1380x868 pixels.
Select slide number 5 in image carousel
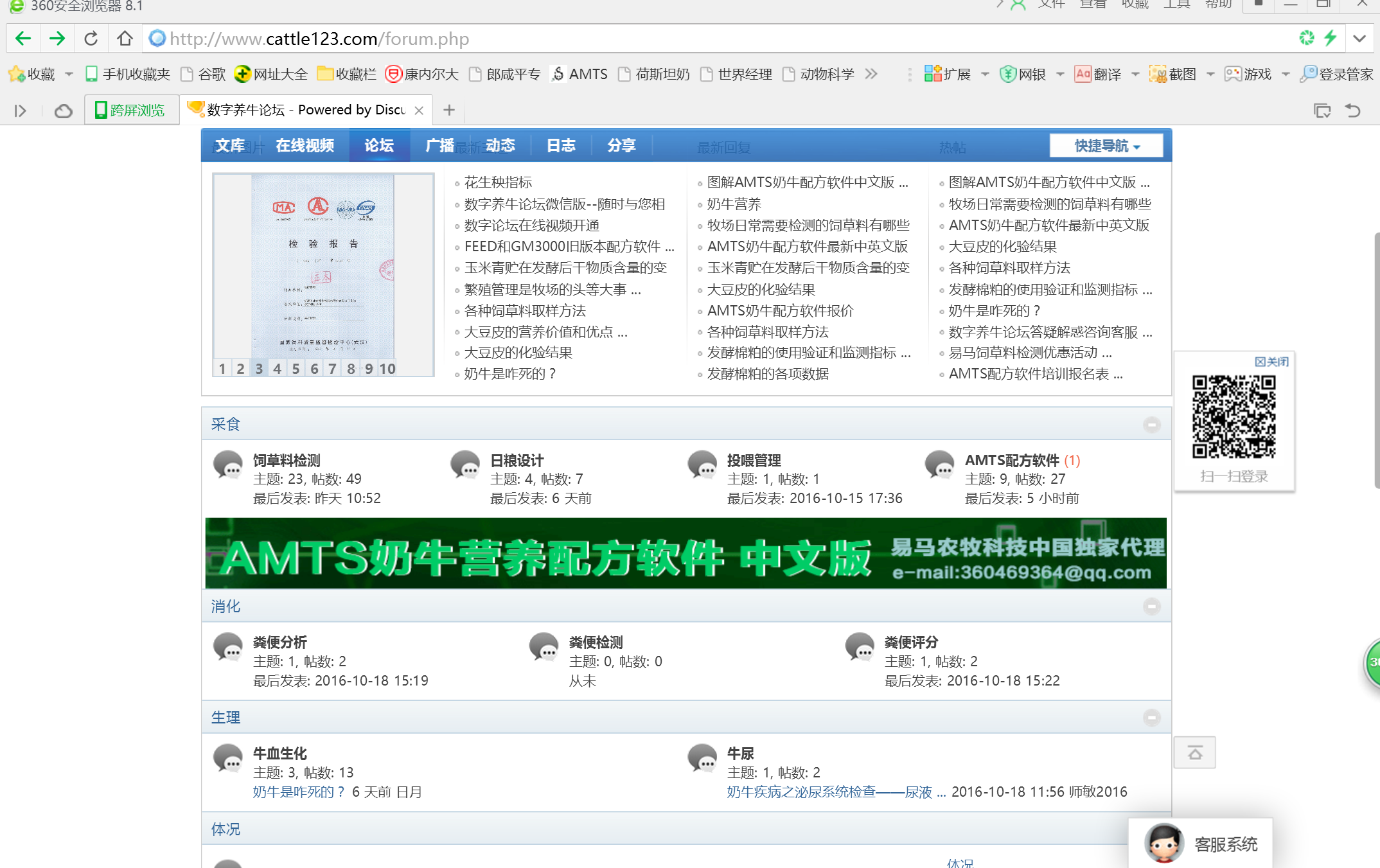296,368
